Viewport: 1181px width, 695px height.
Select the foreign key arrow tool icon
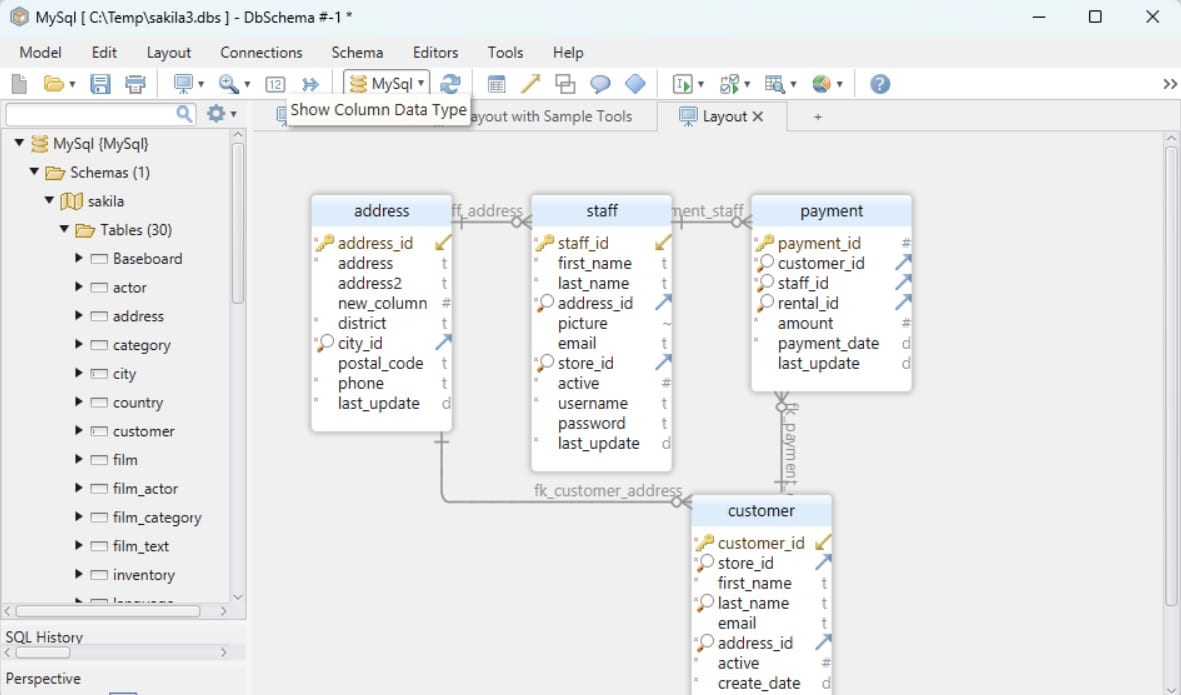531,84
